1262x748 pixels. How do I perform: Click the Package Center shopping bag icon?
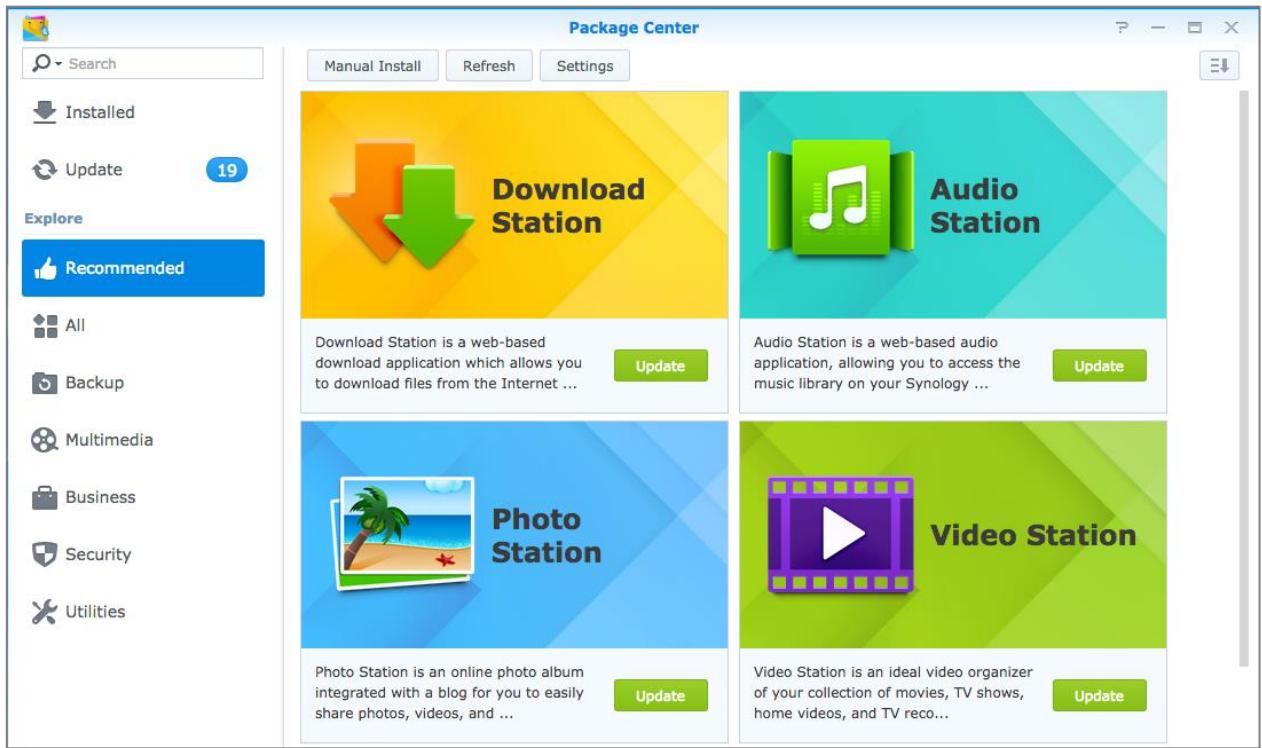coord(37,27)
